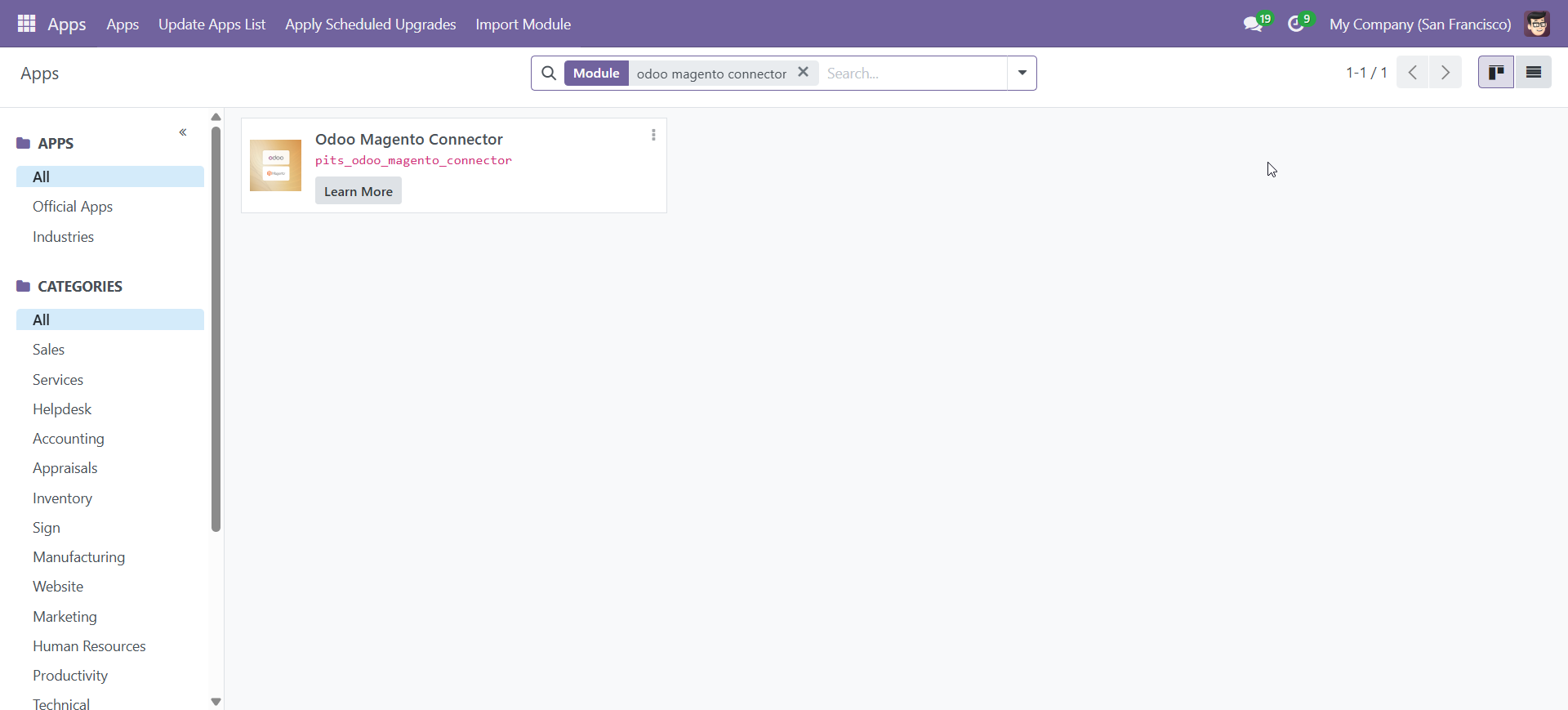Open the conversations chat icon with 19 badge
The image size is (1568, 710).
[x=1253, y=25]
